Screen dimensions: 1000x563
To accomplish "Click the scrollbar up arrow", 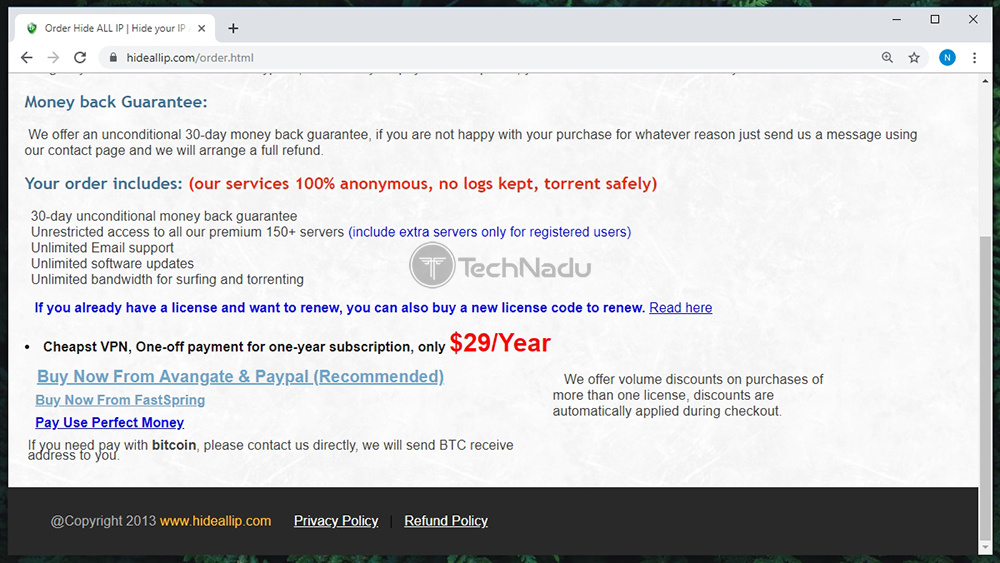I will [985, 81].
